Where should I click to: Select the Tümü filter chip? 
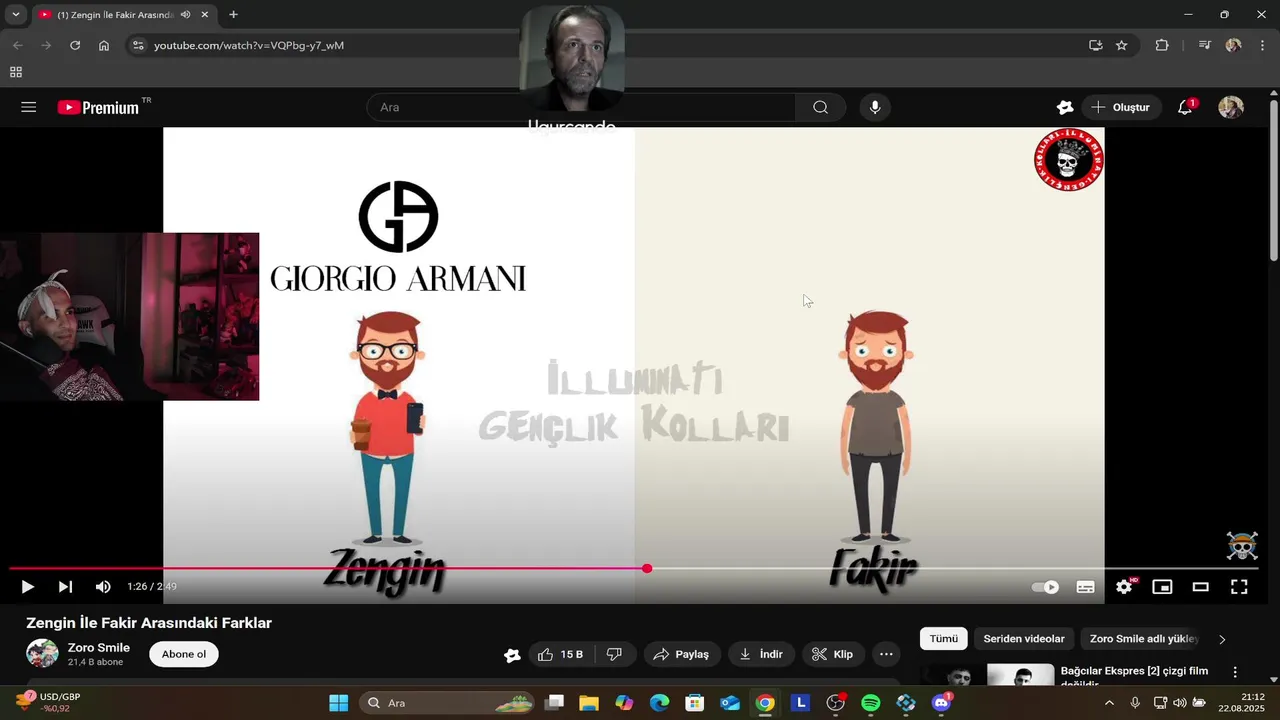(943, 638)
